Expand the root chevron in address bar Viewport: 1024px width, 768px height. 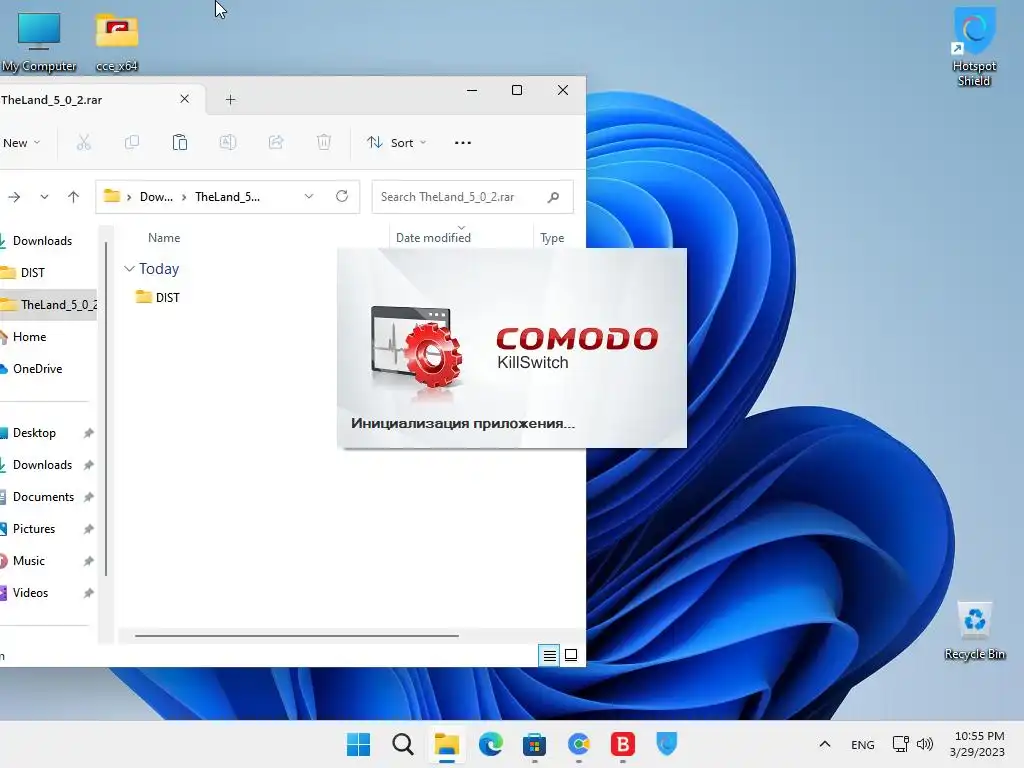click(129, 197)
